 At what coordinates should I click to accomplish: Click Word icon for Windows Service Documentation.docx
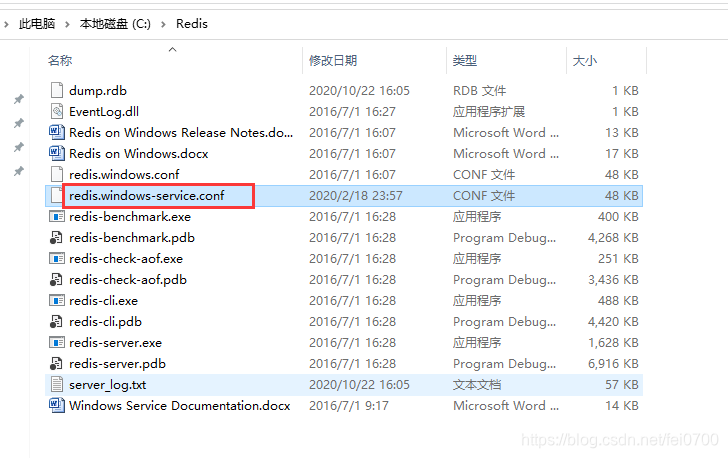click(57, 406)
